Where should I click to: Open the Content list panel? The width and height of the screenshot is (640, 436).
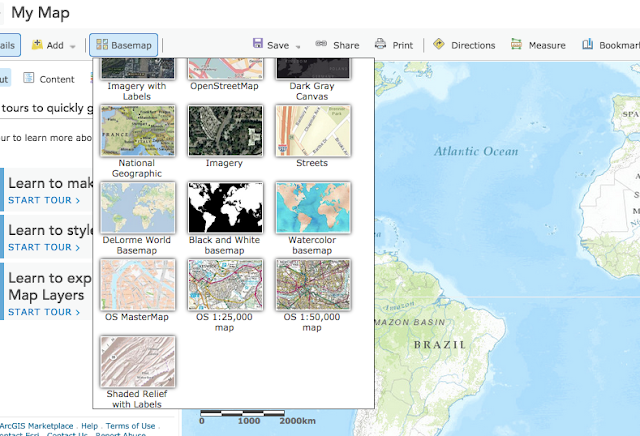point(49,79)
